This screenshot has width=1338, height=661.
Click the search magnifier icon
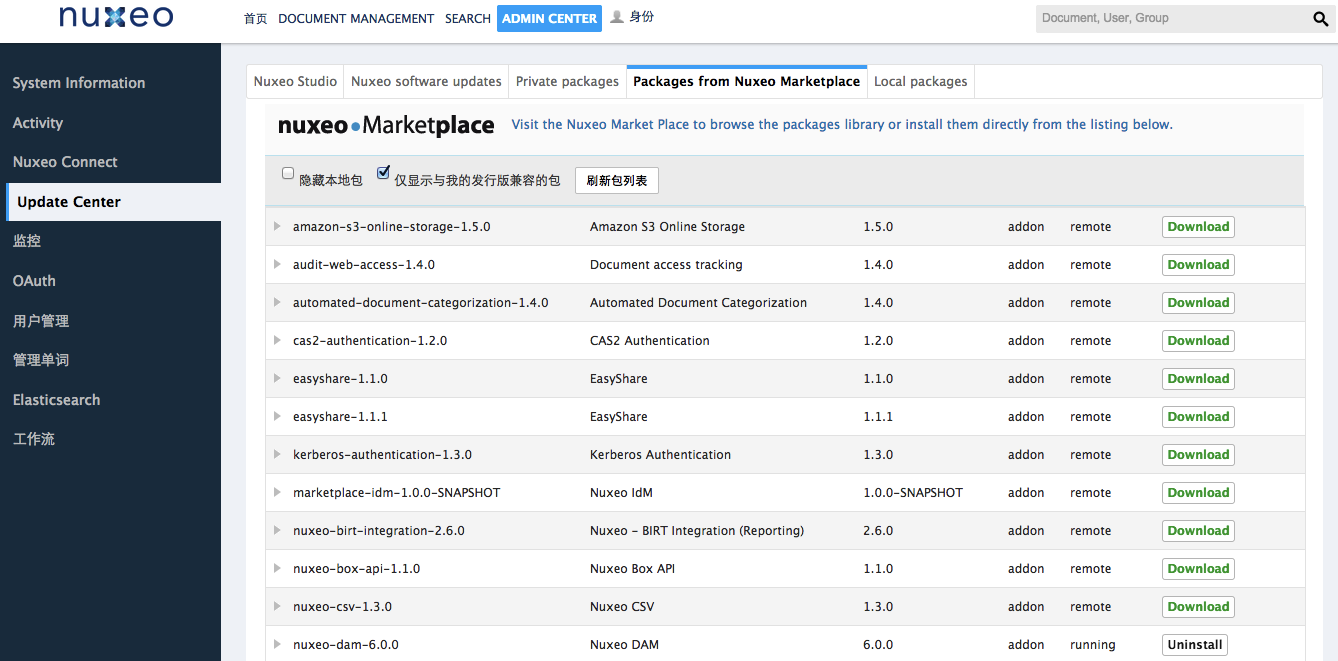point(1320,19)
